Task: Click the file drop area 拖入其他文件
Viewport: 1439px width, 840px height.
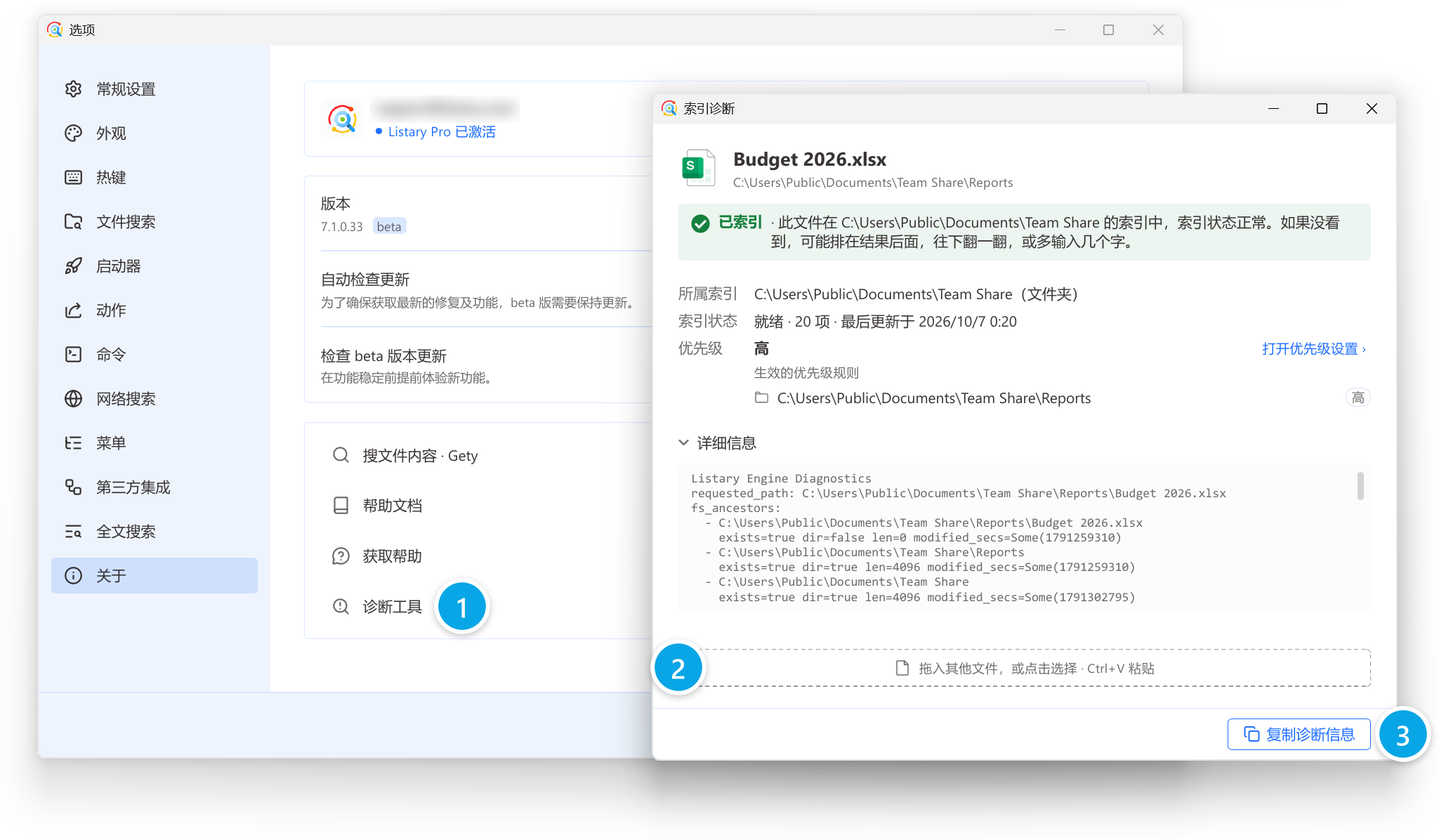Action: pos(1025,668)
